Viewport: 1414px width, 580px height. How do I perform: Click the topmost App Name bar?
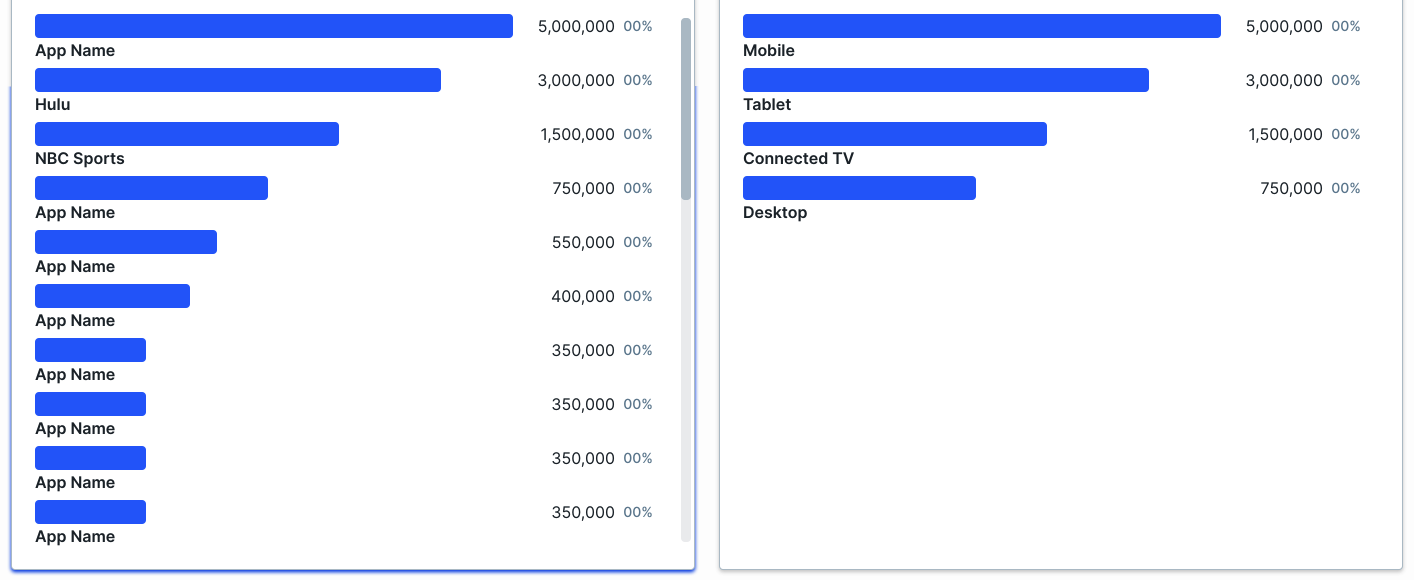pyautogui.click(x=273, y=25)
